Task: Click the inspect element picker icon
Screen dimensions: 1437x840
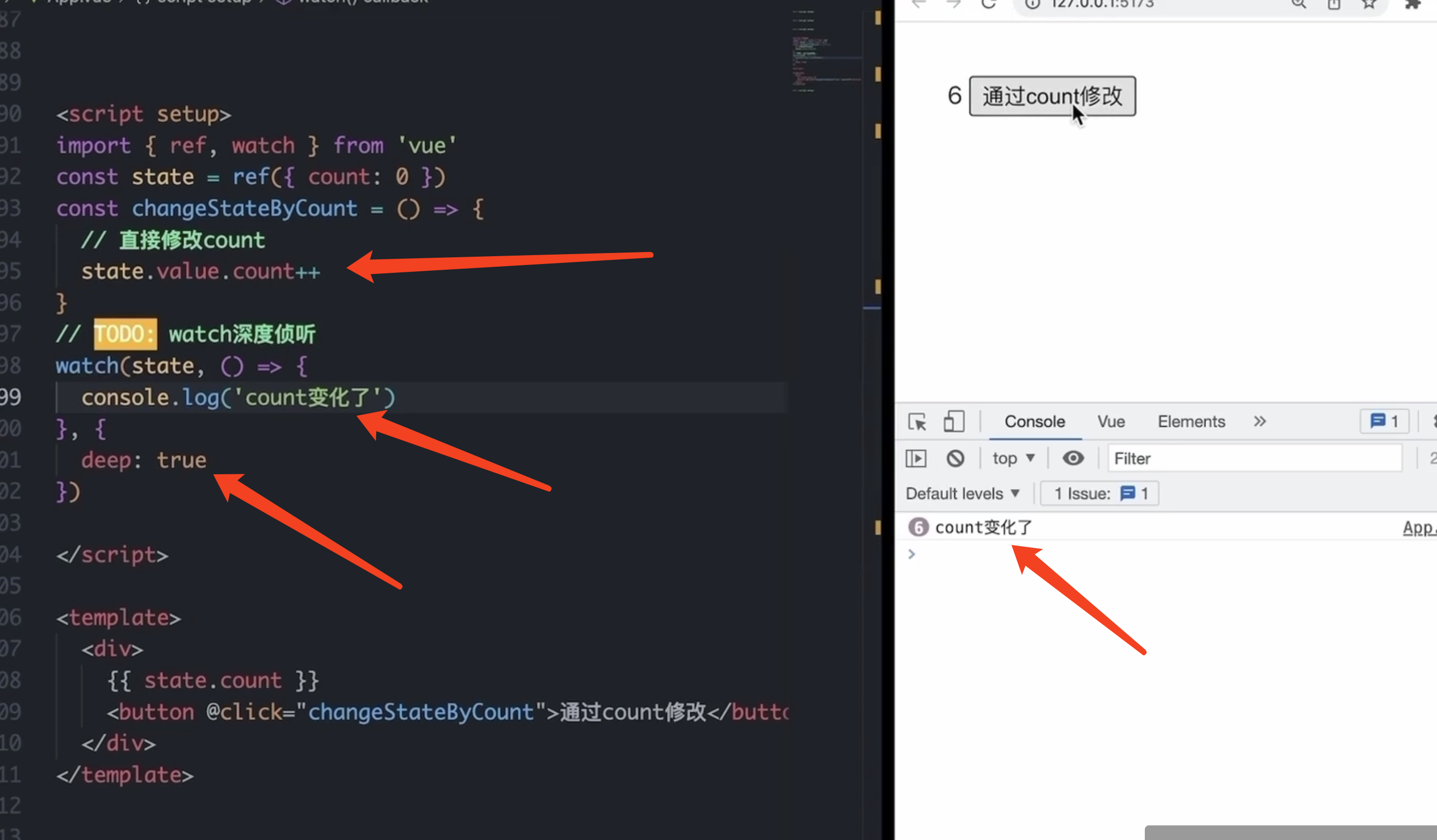Action: click(917, 422)
